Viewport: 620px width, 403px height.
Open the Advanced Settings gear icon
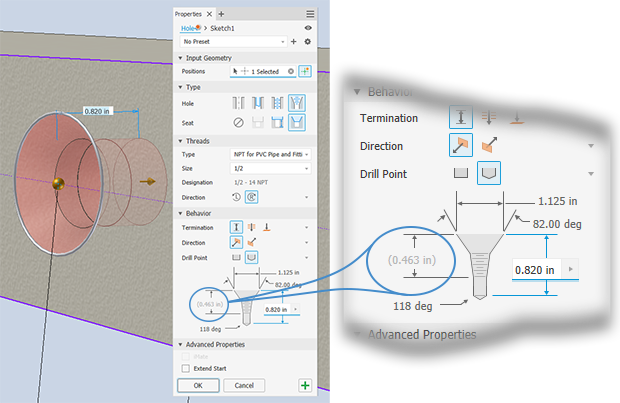coord(308,42)
